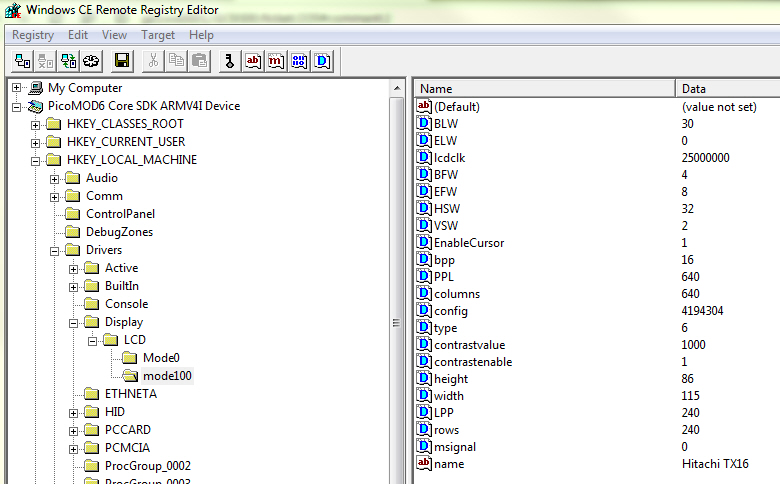Collapse the LCD key node
The width and height of the screenshot is (780, 484).
click(x=93, y=340)
